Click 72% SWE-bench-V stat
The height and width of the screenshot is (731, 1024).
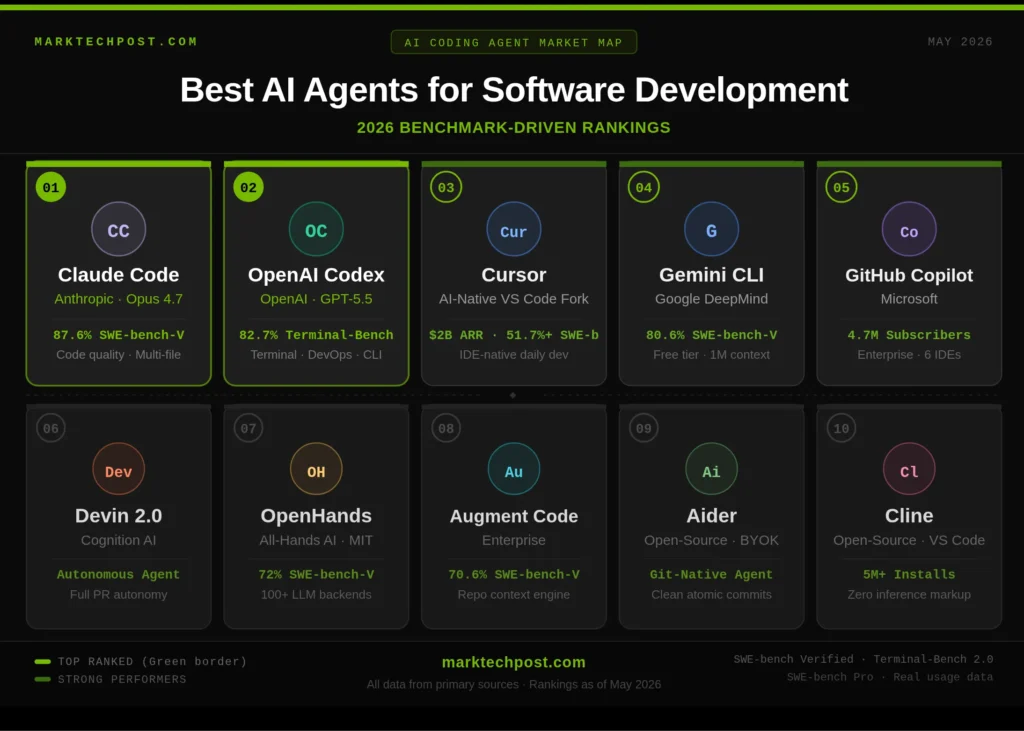(316, 575)
